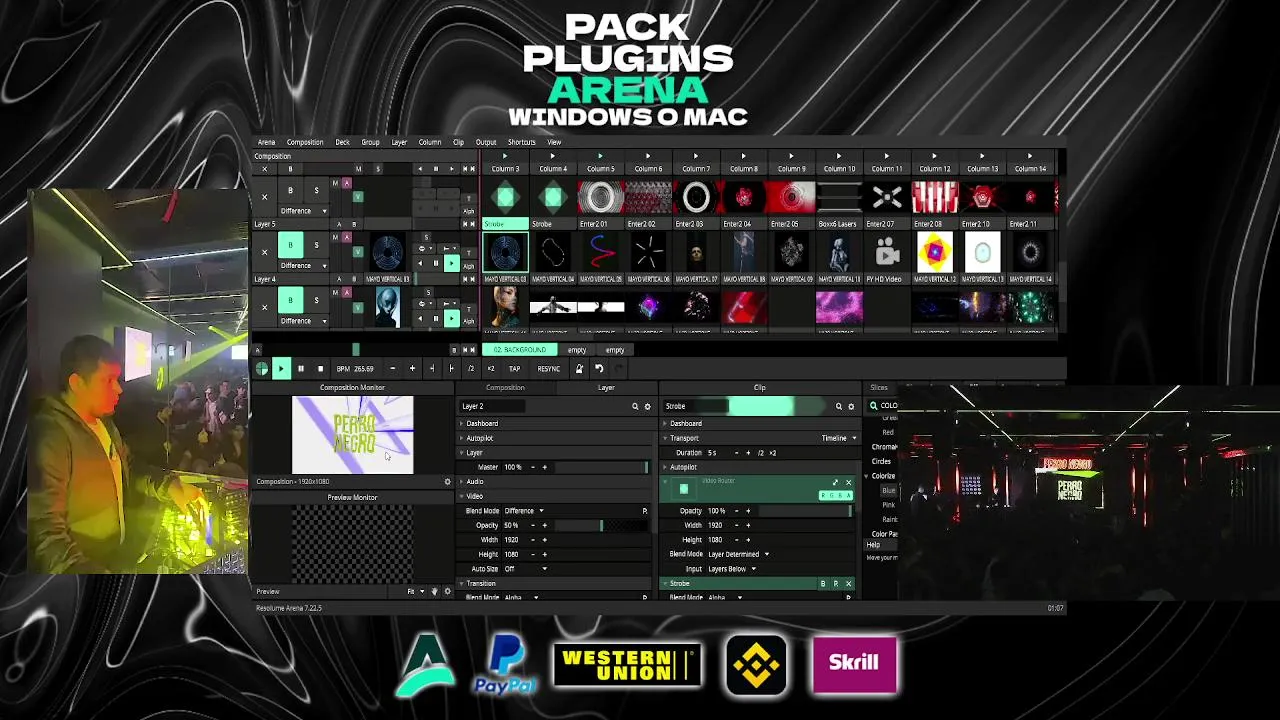Open top layer blend mode Difference dropdown
The image size is (1280, 720).
point(303,211)
